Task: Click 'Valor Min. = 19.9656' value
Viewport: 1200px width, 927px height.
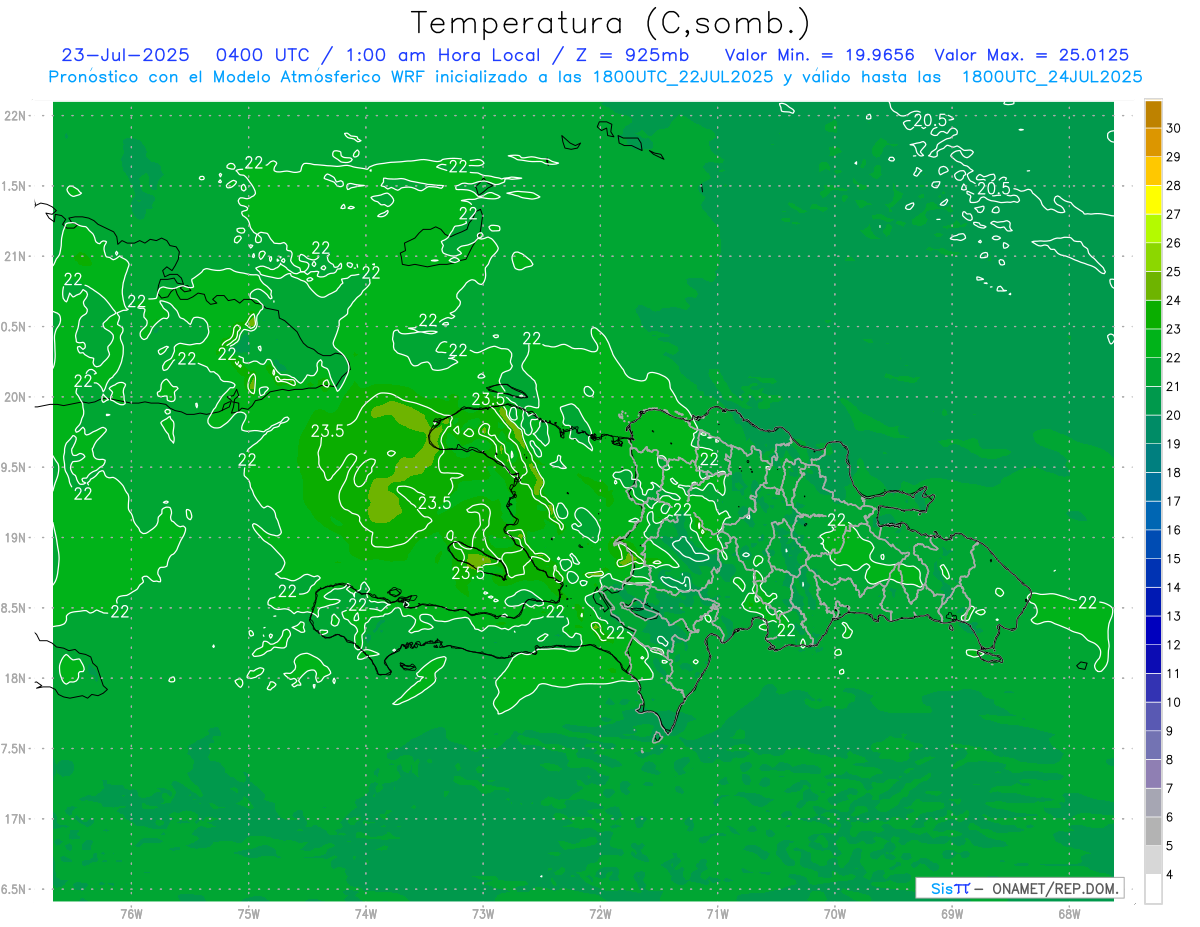Action: point(820,55)
